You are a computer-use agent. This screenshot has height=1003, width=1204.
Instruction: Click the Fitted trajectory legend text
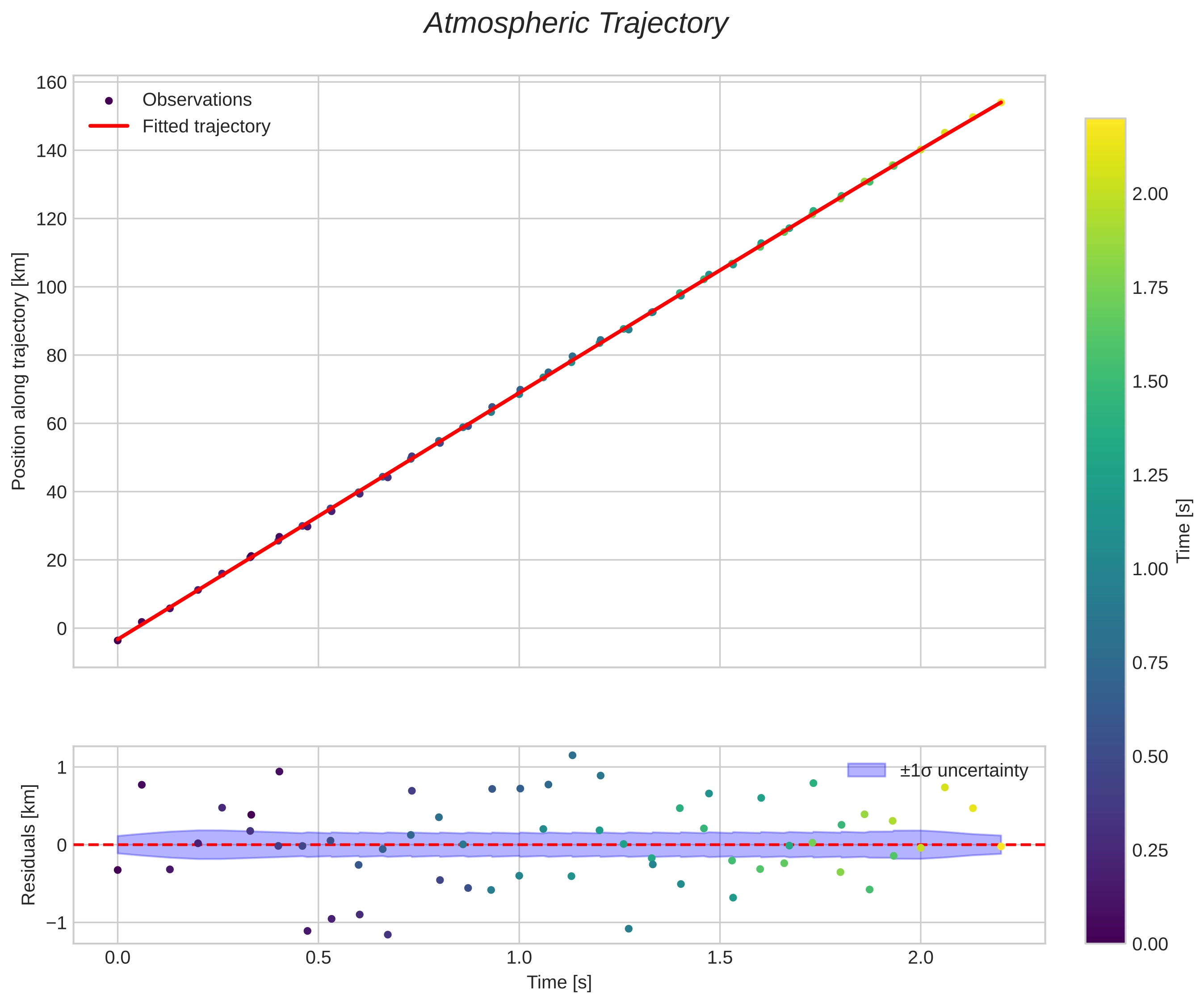[x=206, y=126]
